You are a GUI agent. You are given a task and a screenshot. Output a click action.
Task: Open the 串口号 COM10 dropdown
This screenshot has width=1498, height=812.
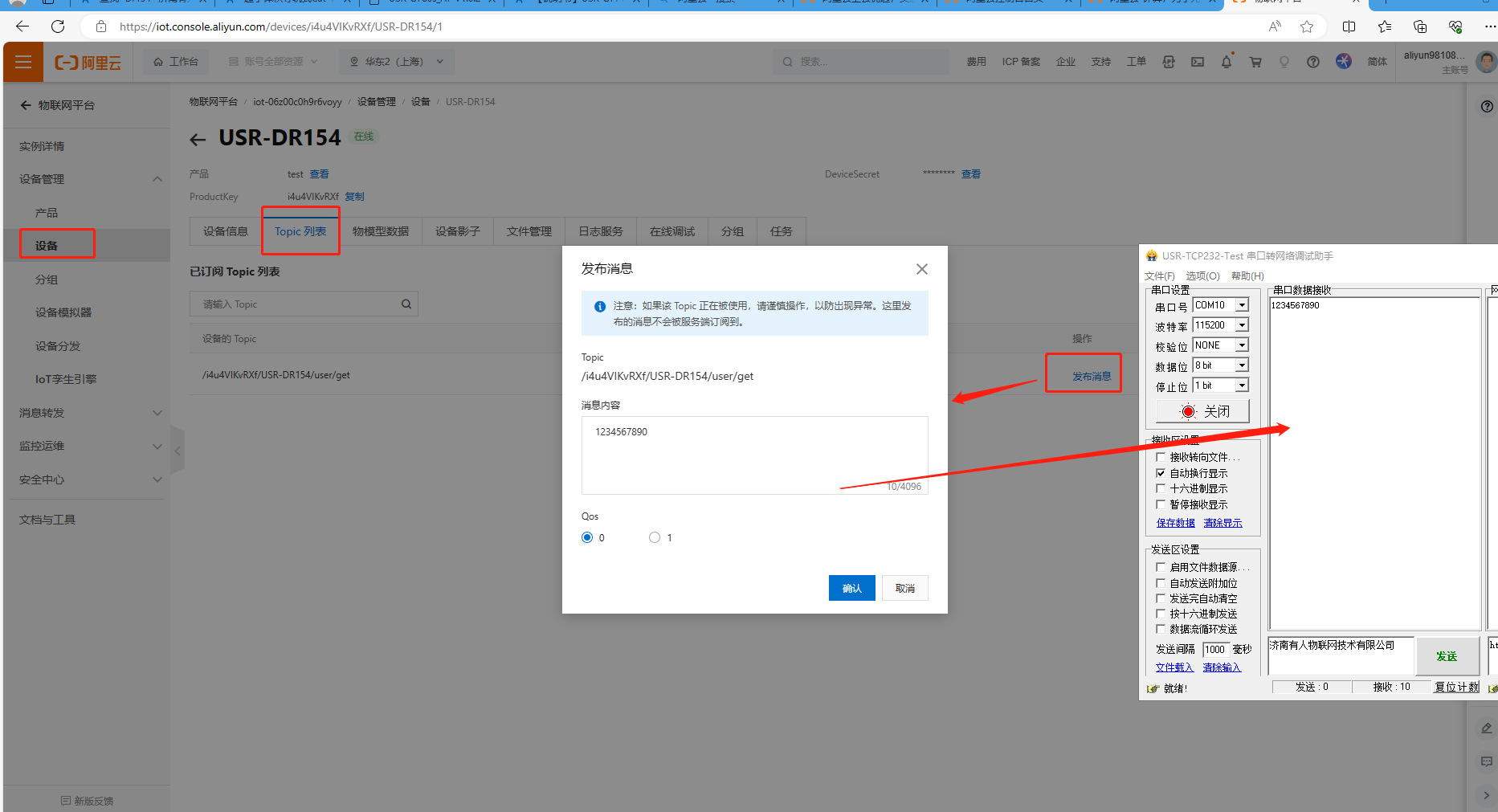pyautogui.click(x=1242, y=305)
